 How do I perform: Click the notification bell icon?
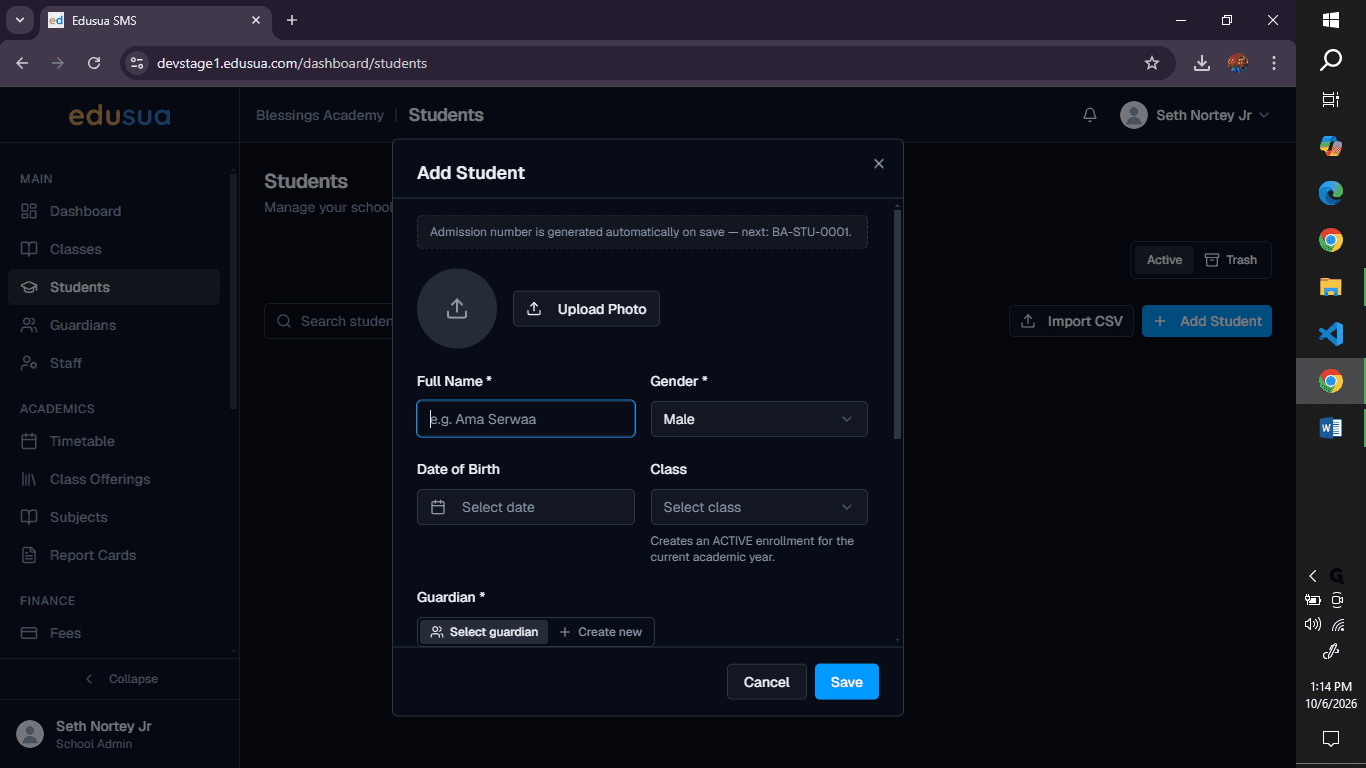(x=1090, y=115)
